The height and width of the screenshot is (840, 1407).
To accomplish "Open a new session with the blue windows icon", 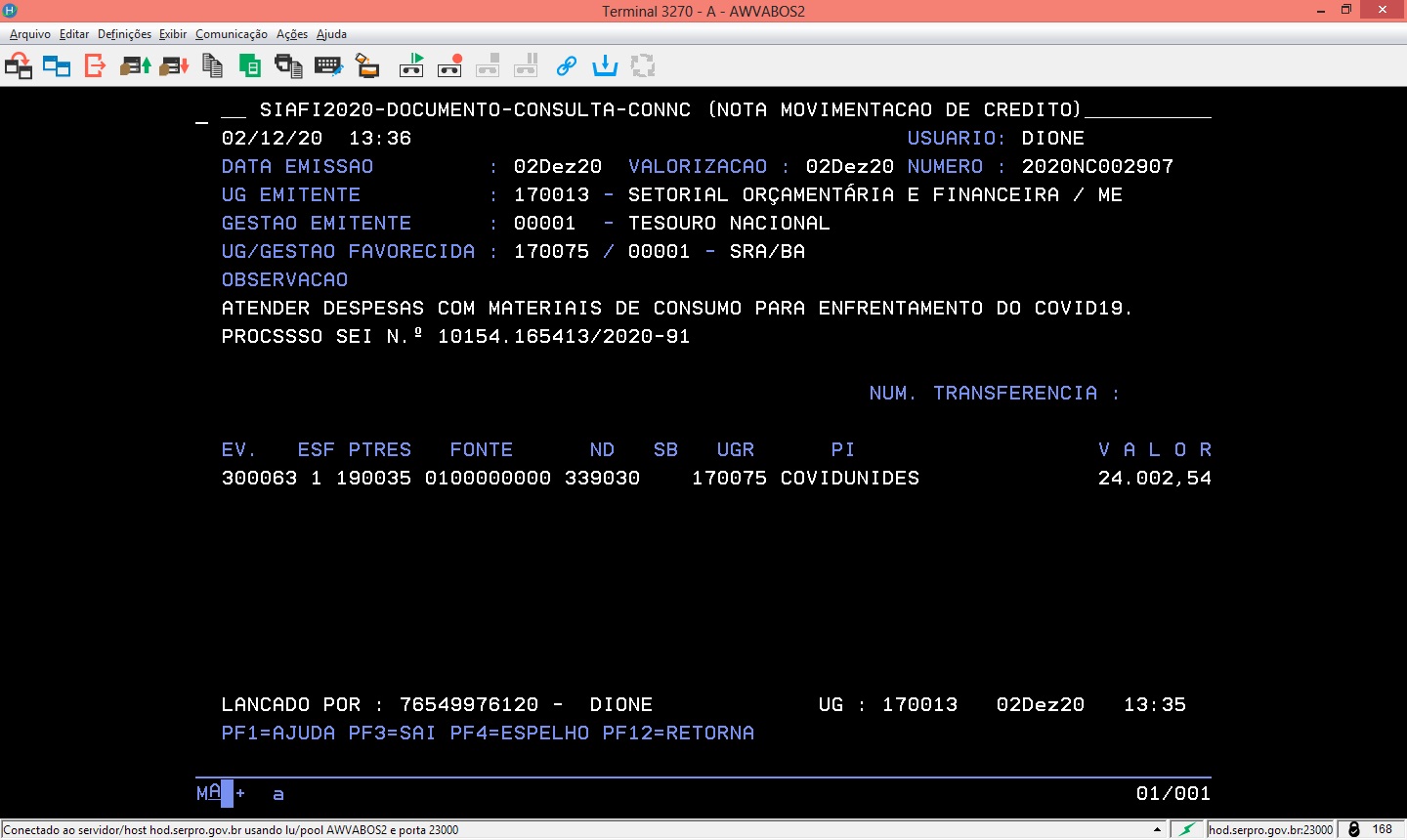I will point(57,66).
